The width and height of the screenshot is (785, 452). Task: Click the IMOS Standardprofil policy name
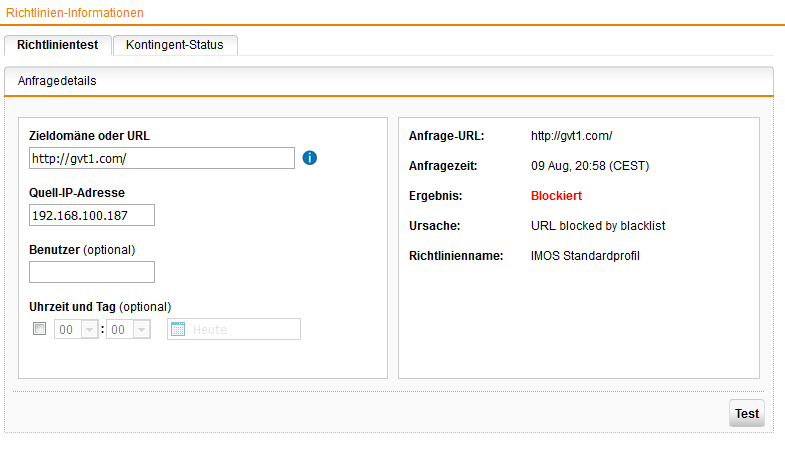(x=584, y=256)
